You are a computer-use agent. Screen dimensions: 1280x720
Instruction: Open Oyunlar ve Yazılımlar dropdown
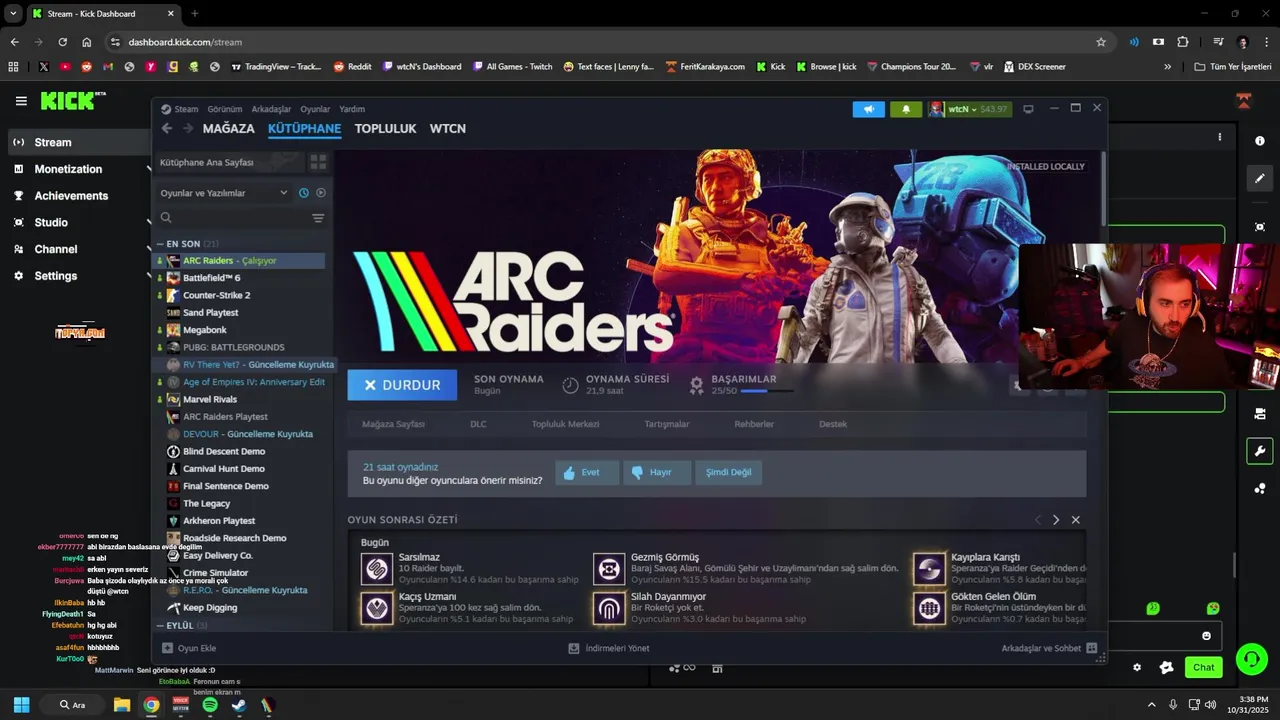point(224,193)
